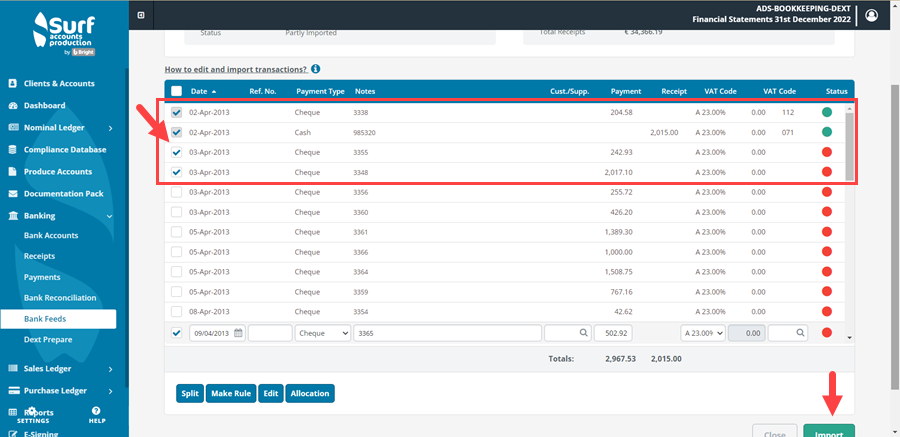Click the green Import button
Image resolution: width=900 pixels, height=437 pixels.
[829, 432]
